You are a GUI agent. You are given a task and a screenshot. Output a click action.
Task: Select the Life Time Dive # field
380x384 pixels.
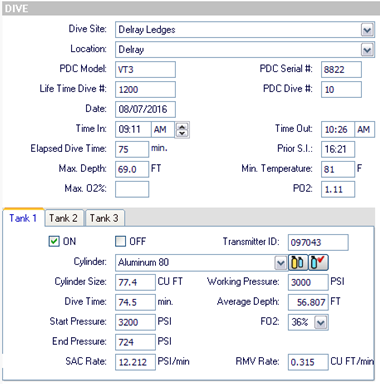[145, 89]
